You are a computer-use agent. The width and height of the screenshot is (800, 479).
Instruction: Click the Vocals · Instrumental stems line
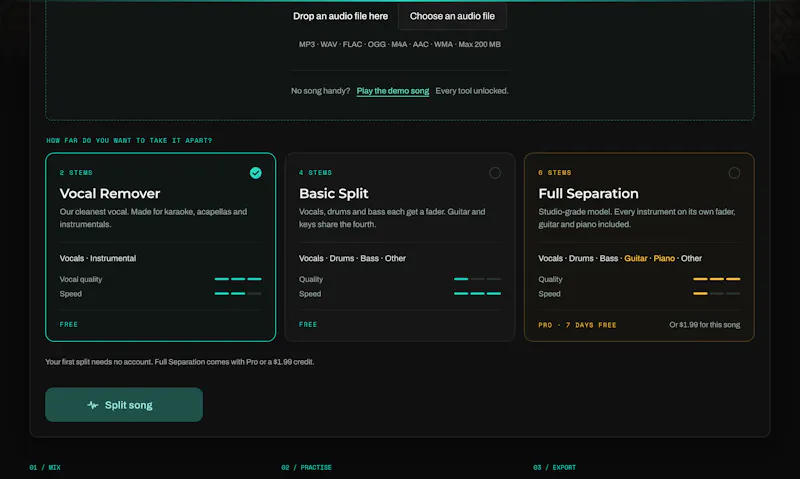coord(98,259)
